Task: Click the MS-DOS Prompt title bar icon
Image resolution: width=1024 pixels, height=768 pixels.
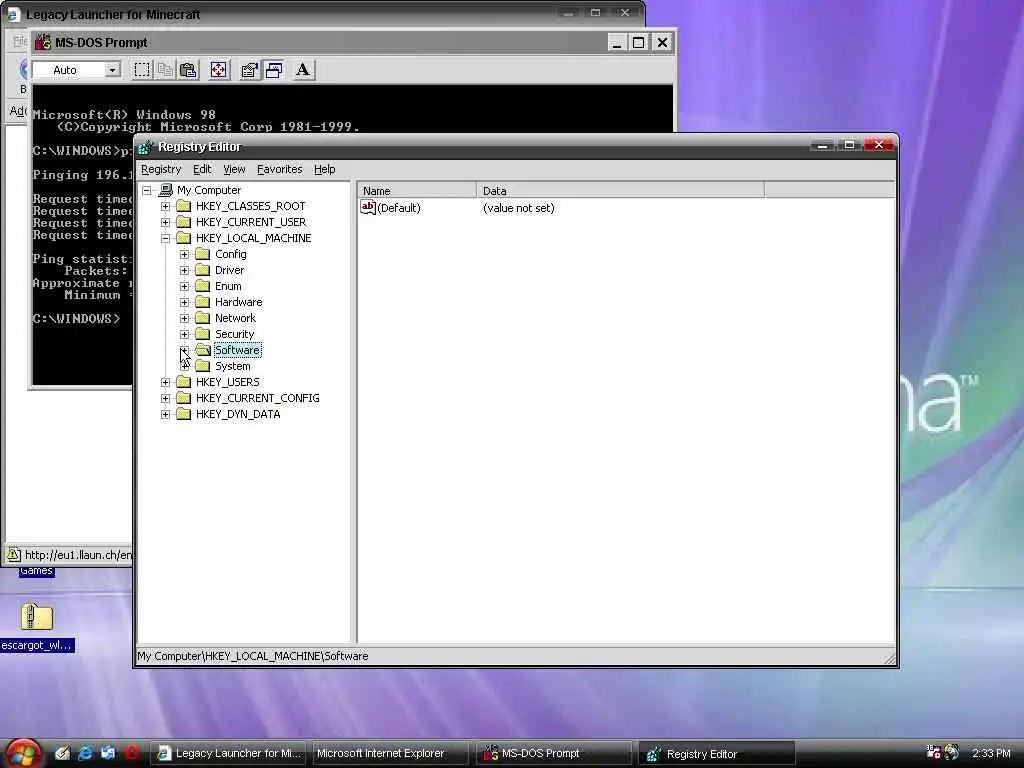Action: [43, 42]
